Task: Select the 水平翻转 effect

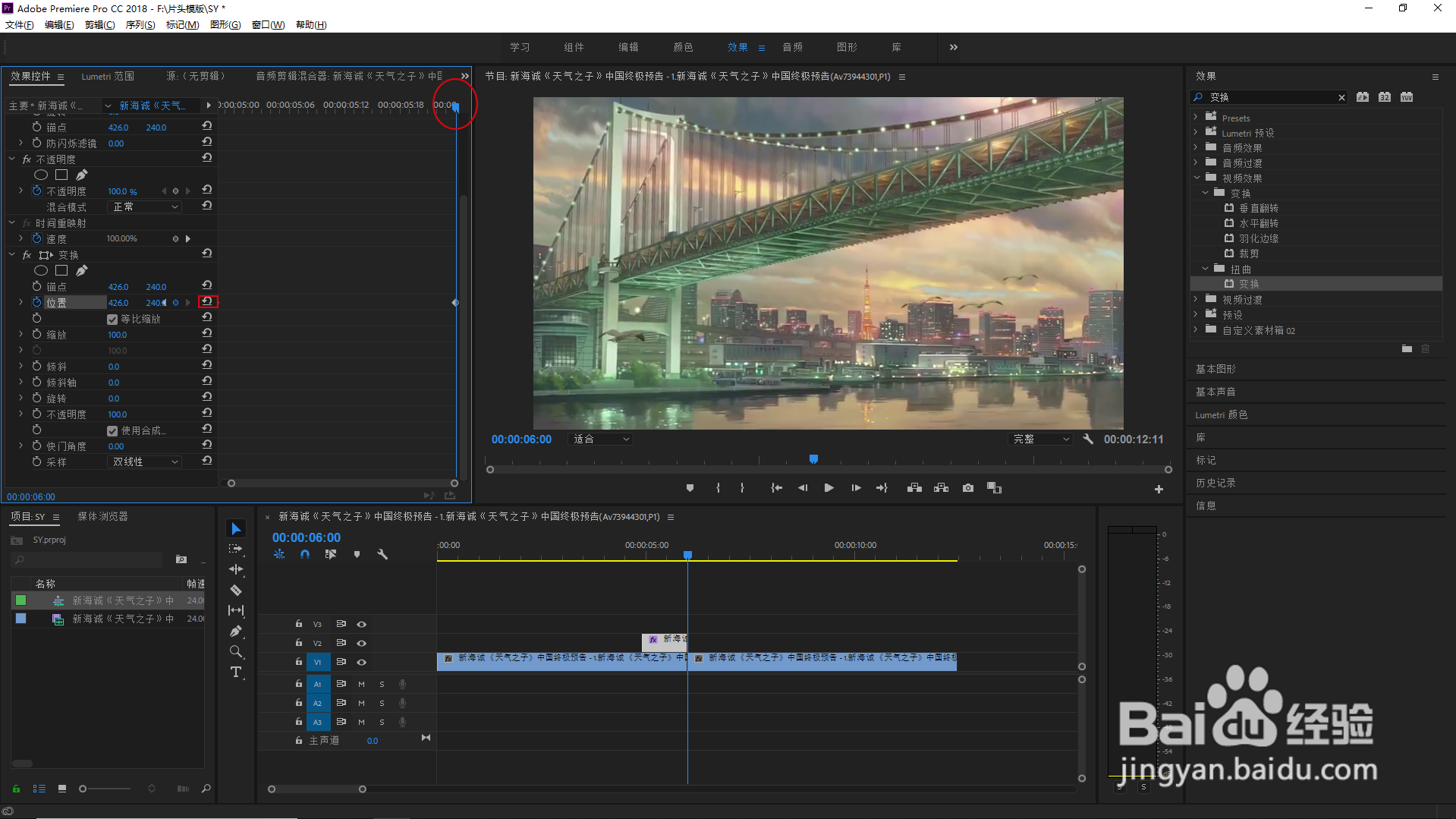Action: click(x=1259, y=223)
